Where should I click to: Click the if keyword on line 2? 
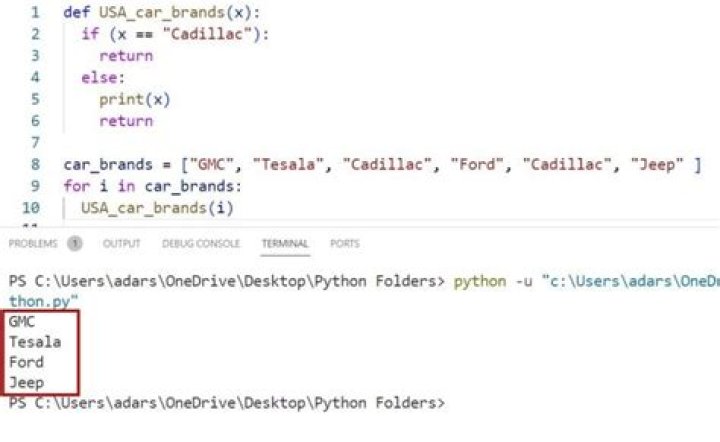[90, 34]
